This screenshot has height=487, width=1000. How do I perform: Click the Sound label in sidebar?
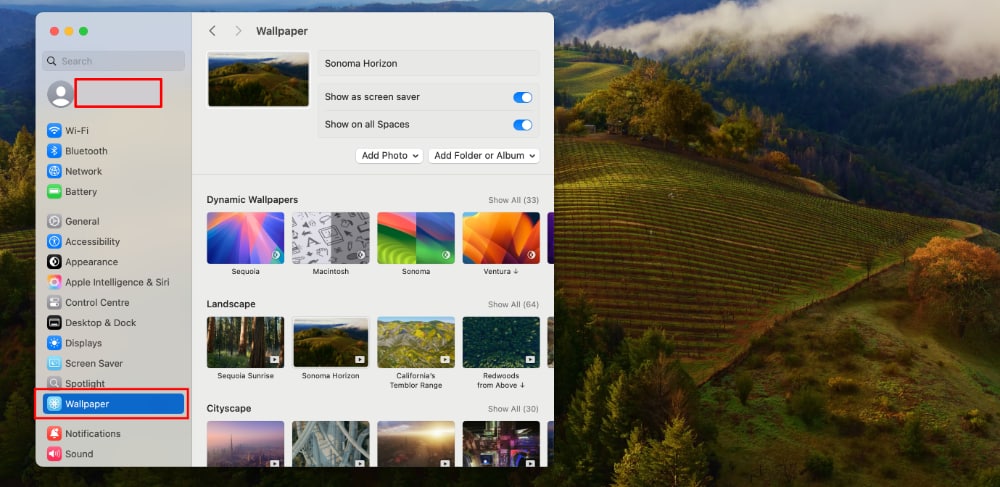pyautogui.click(x=79, y=454)
